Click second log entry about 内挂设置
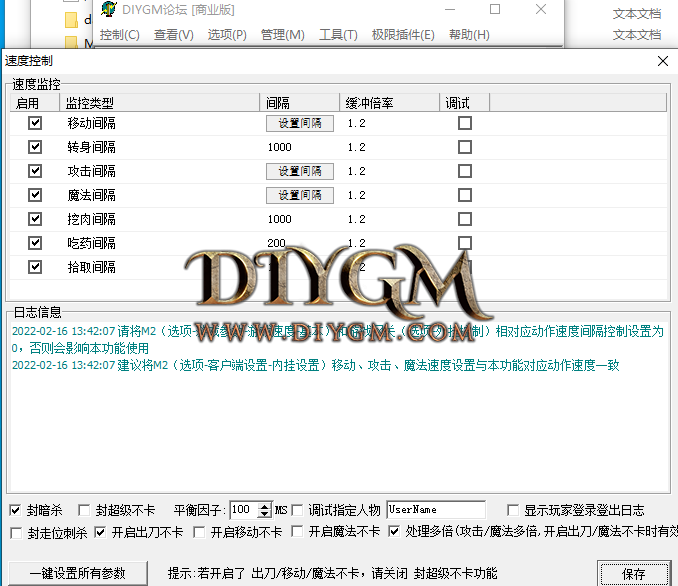This screenshot has width=678, height=586. [316, 365]
